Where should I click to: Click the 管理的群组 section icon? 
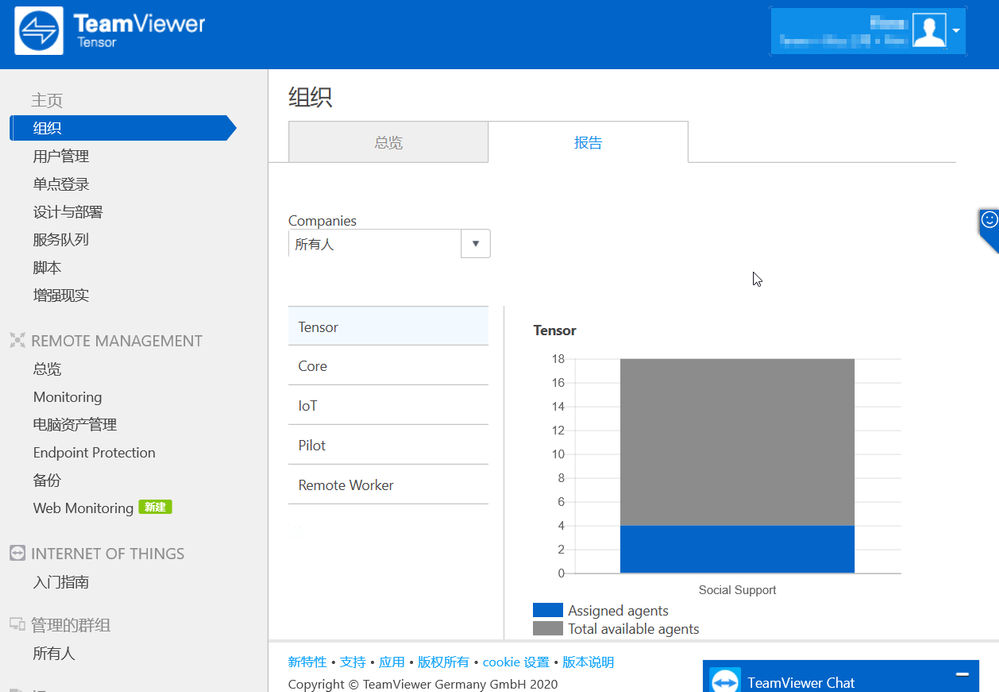(x=17, y=624)
